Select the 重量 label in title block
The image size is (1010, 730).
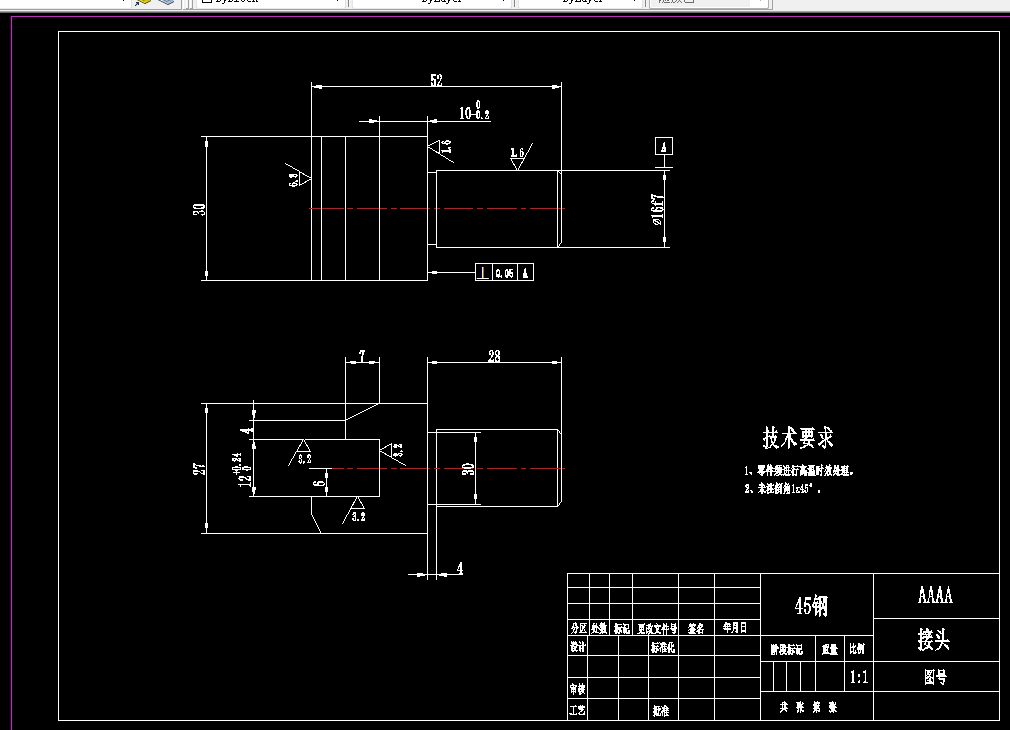pyautogui.click(x=830, y=649)
